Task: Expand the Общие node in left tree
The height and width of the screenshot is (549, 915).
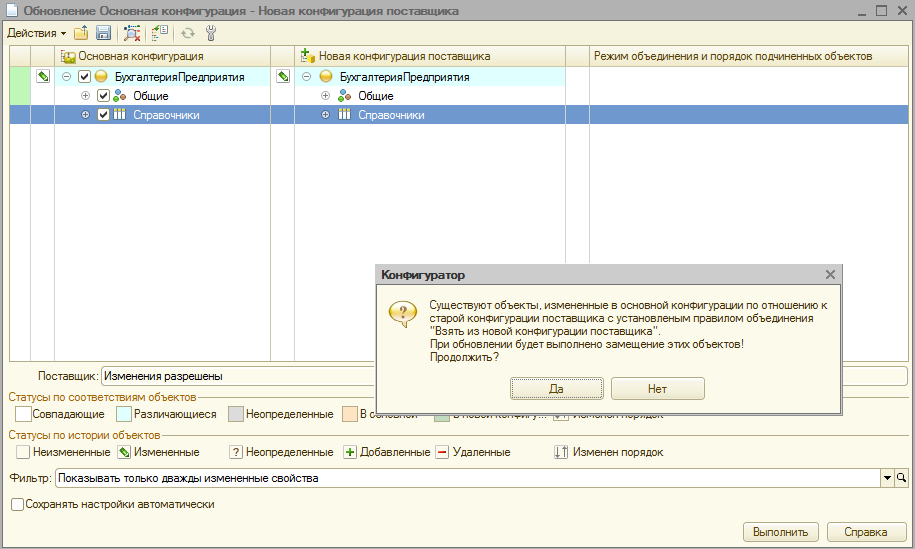Action: [85, 96]
